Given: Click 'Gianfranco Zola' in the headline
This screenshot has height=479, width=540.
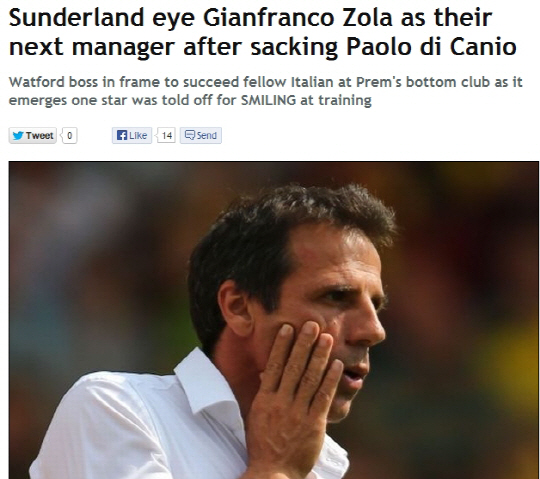Looking at the screenshot, I should [x=298, y=18].
